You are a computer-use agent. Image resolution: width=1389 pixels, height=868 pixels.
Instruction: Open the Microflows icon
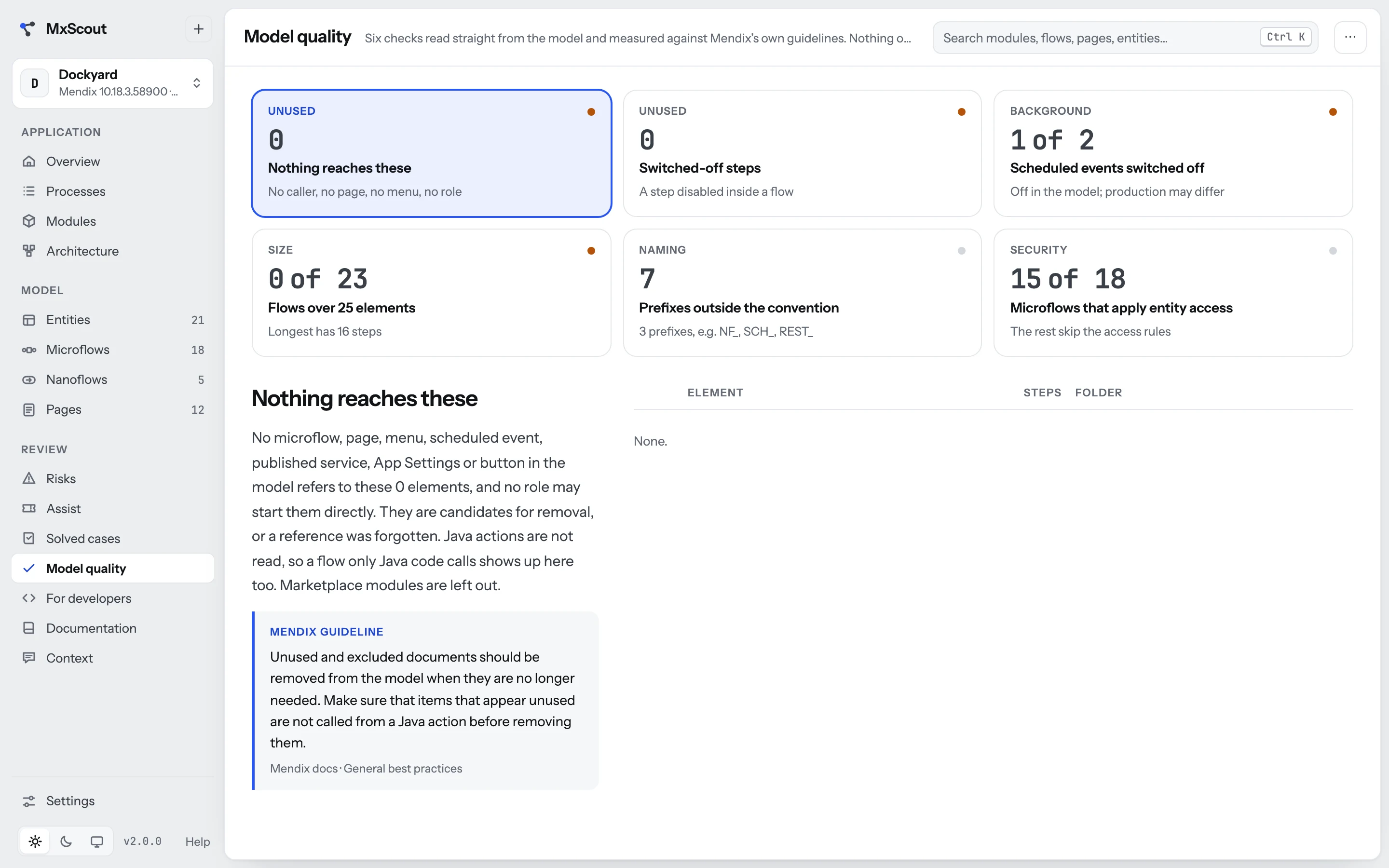click(29, 350)
